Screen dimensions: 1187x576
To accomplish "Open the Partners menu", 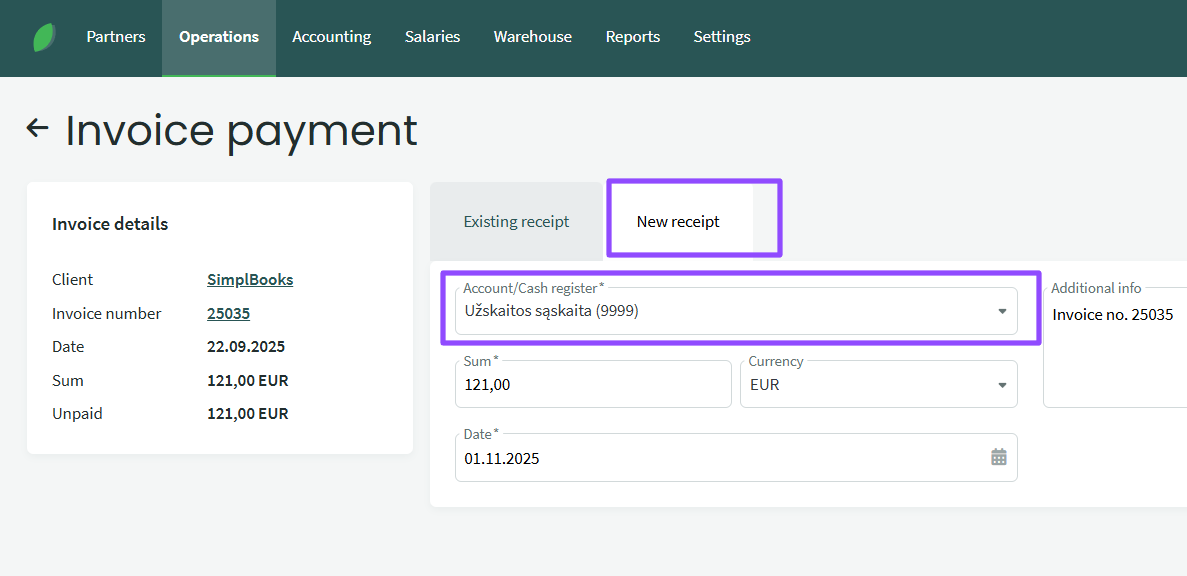I will (116, 37).
